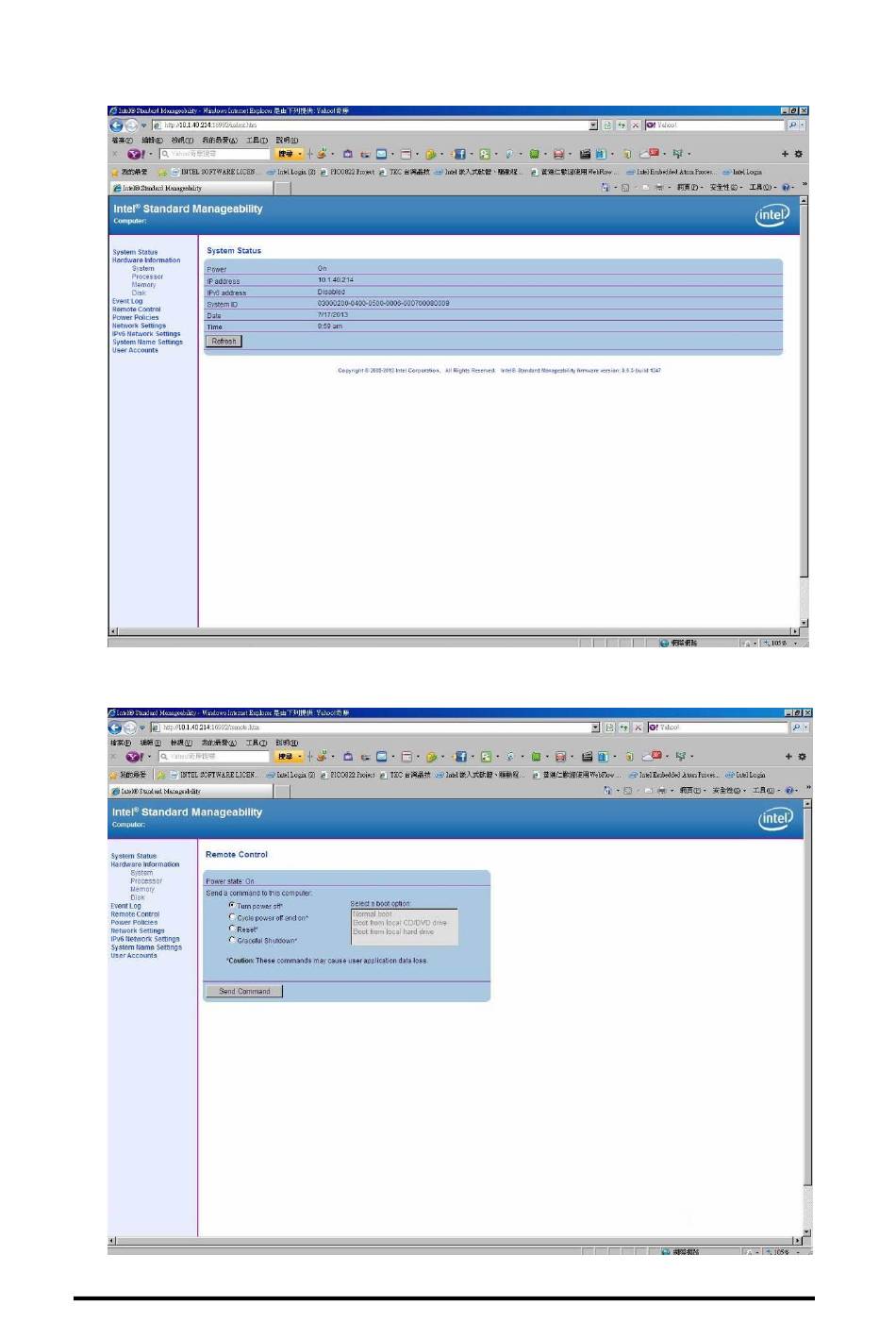Open Power Policies link in Remote Control page sidebar

pyautogui.click(x=134, y=922)
